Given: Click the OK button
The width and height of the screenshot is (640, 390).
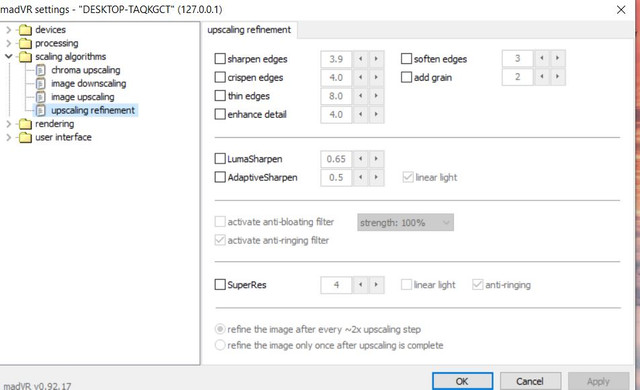Looking at the screenshot, I should (462, 381).
